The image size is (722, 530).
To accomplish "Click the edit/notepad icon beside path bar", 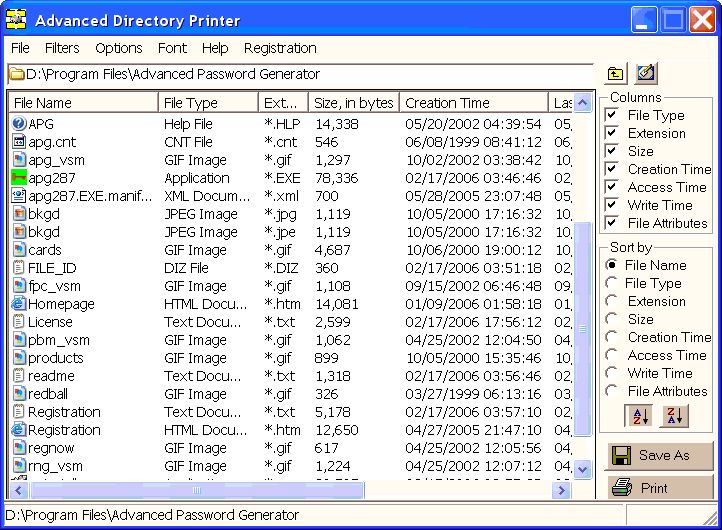I will click(646, 74).
